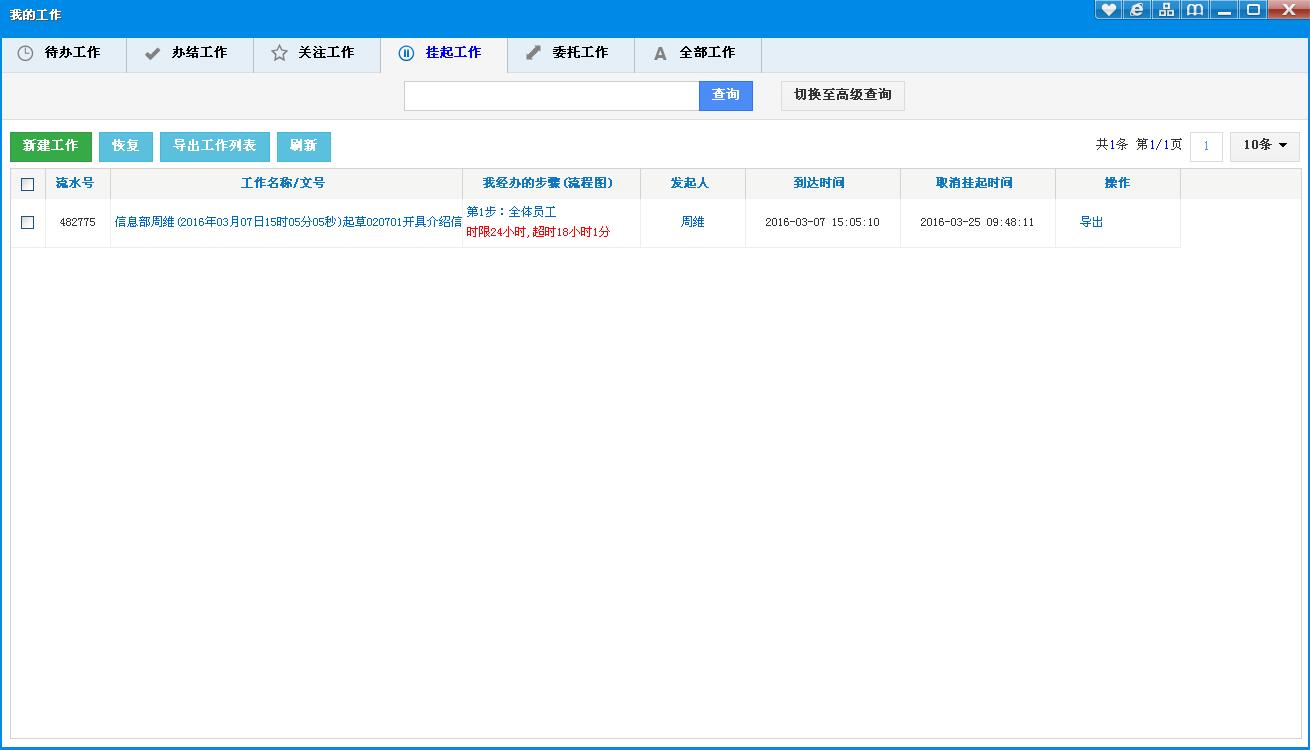The height and width of the screenshot is (750, 1310).
Task: Click 导出工作列表 to export list
Action: [x=214, y=146]
